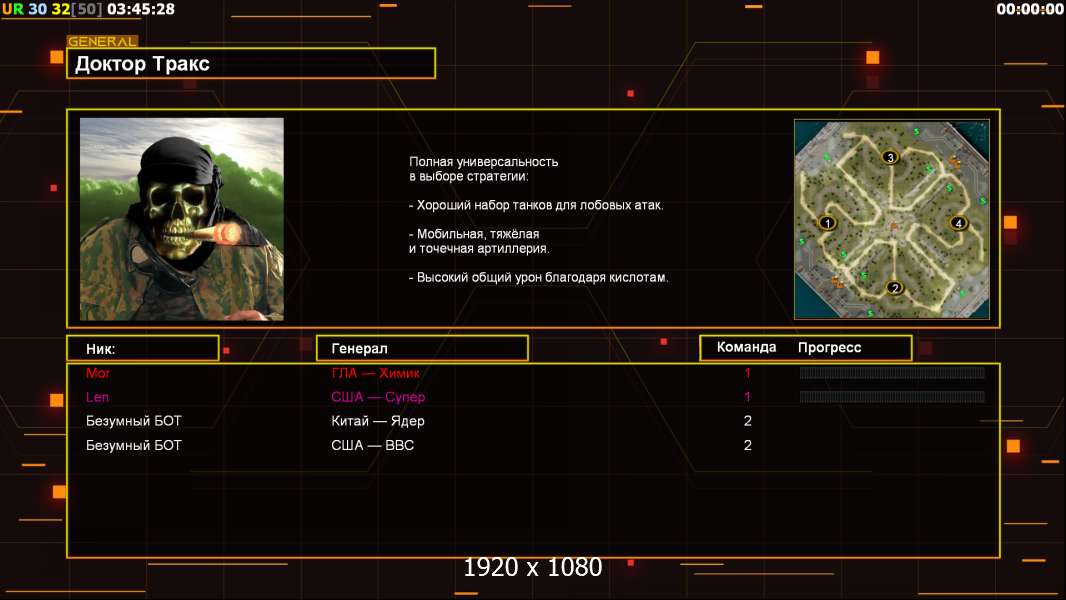
Task: Click team number in США — ВВС row
Action: click(747, 445)
